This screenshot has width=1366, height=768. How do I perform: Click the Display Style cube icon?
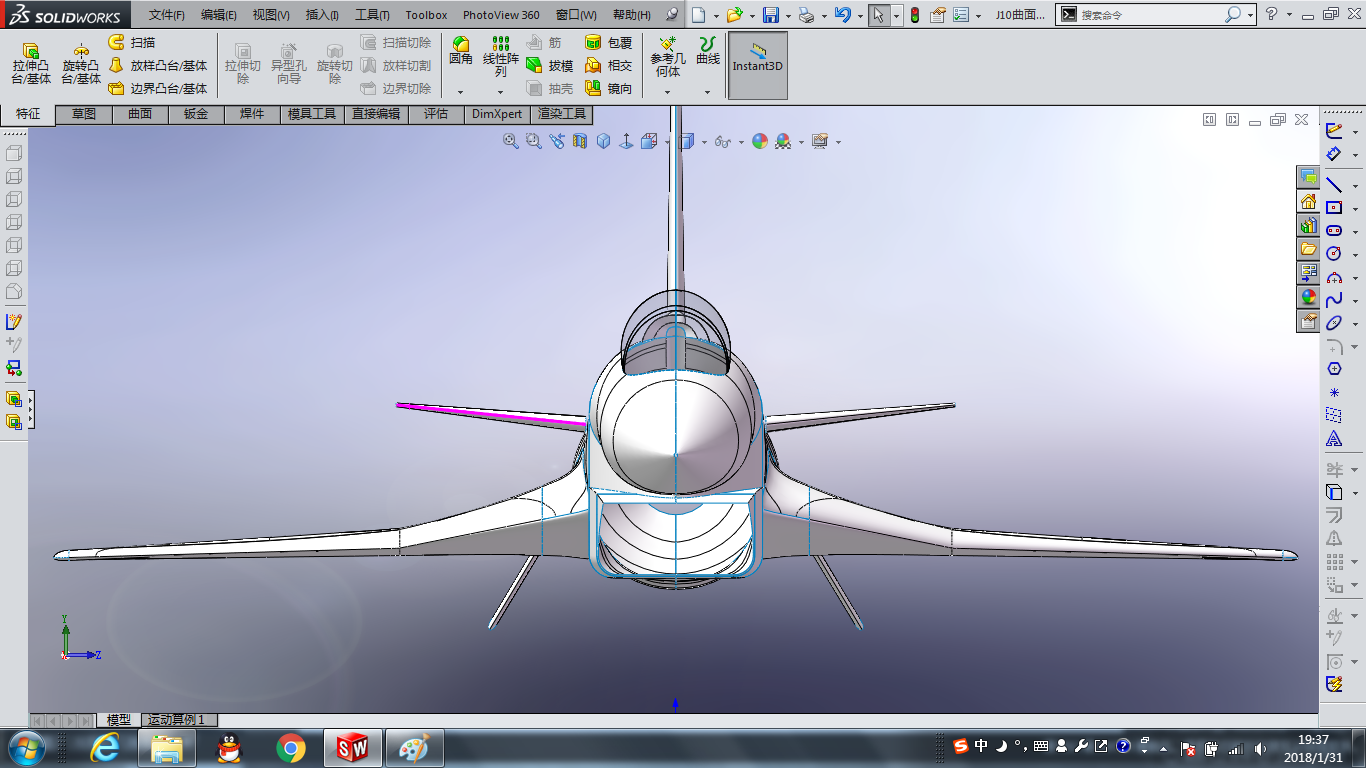tap(686, 142)
